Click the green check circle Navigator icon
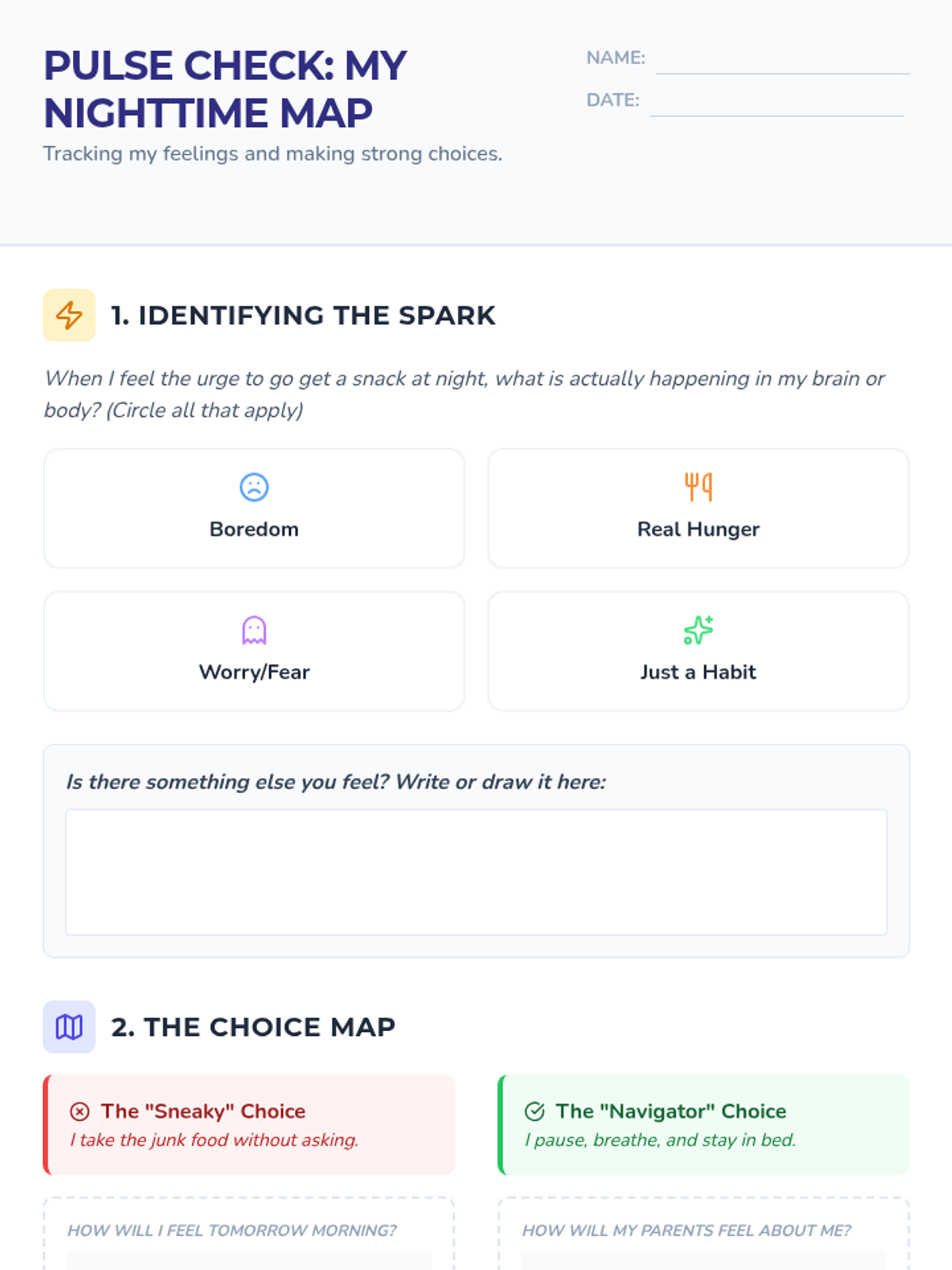Viewport: 952px width, 1270px height. 535,1111
